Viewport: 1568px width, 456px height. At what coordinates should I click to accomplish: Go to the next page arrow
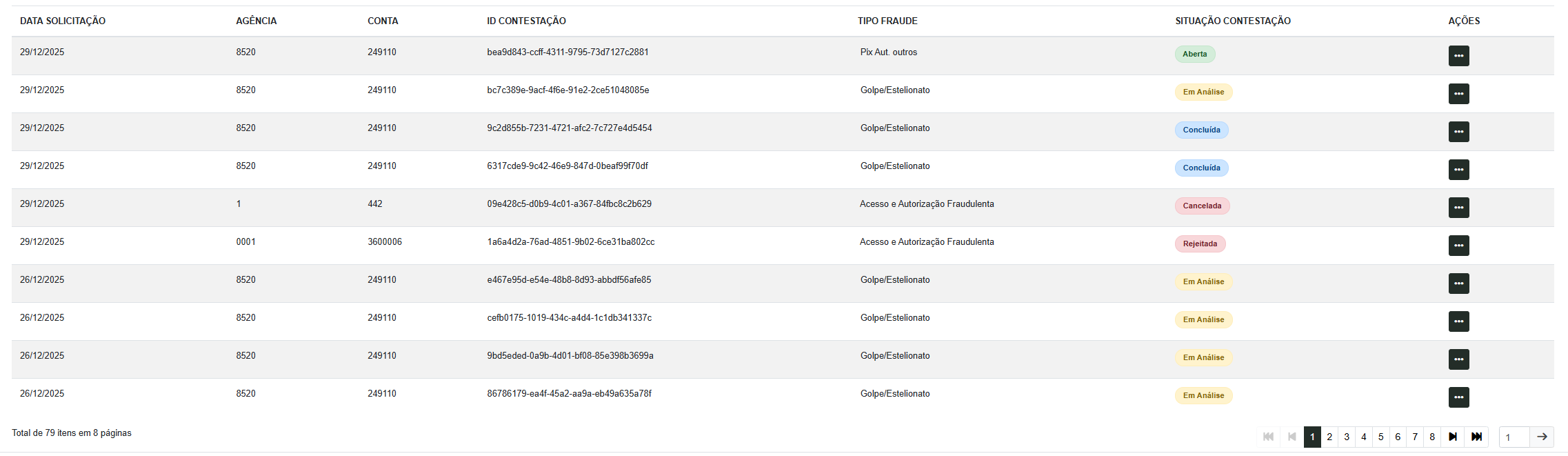1452,437
